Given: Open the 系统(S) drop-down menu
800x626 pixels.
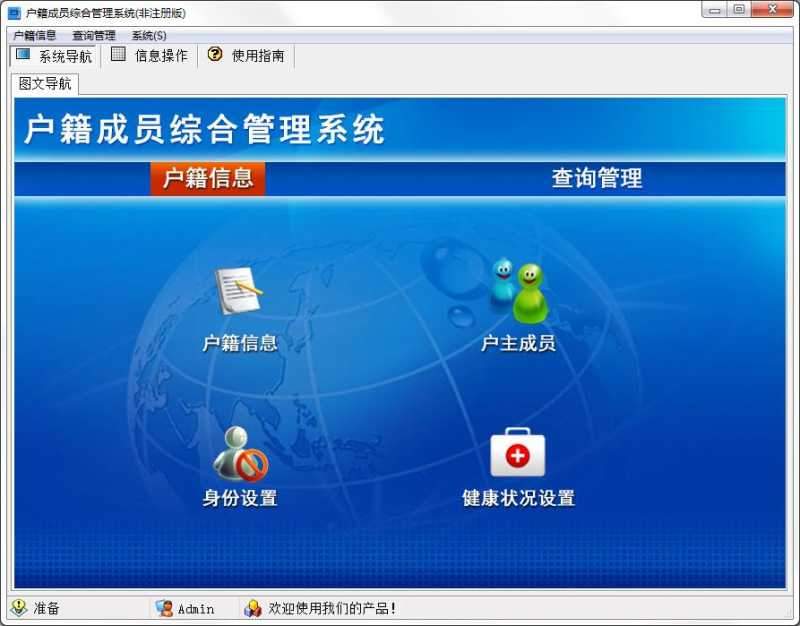Looking at the screenshot, I should click(x=148, y=34).
